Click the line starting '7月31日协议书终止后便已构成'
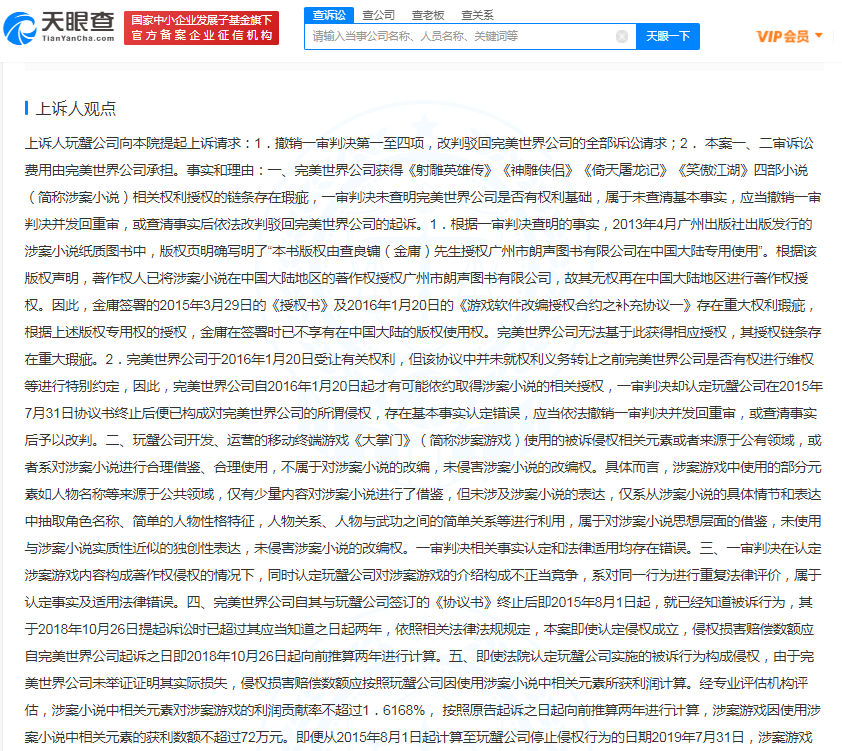Screen dimensions: 842x751 (x=421, y=413)
